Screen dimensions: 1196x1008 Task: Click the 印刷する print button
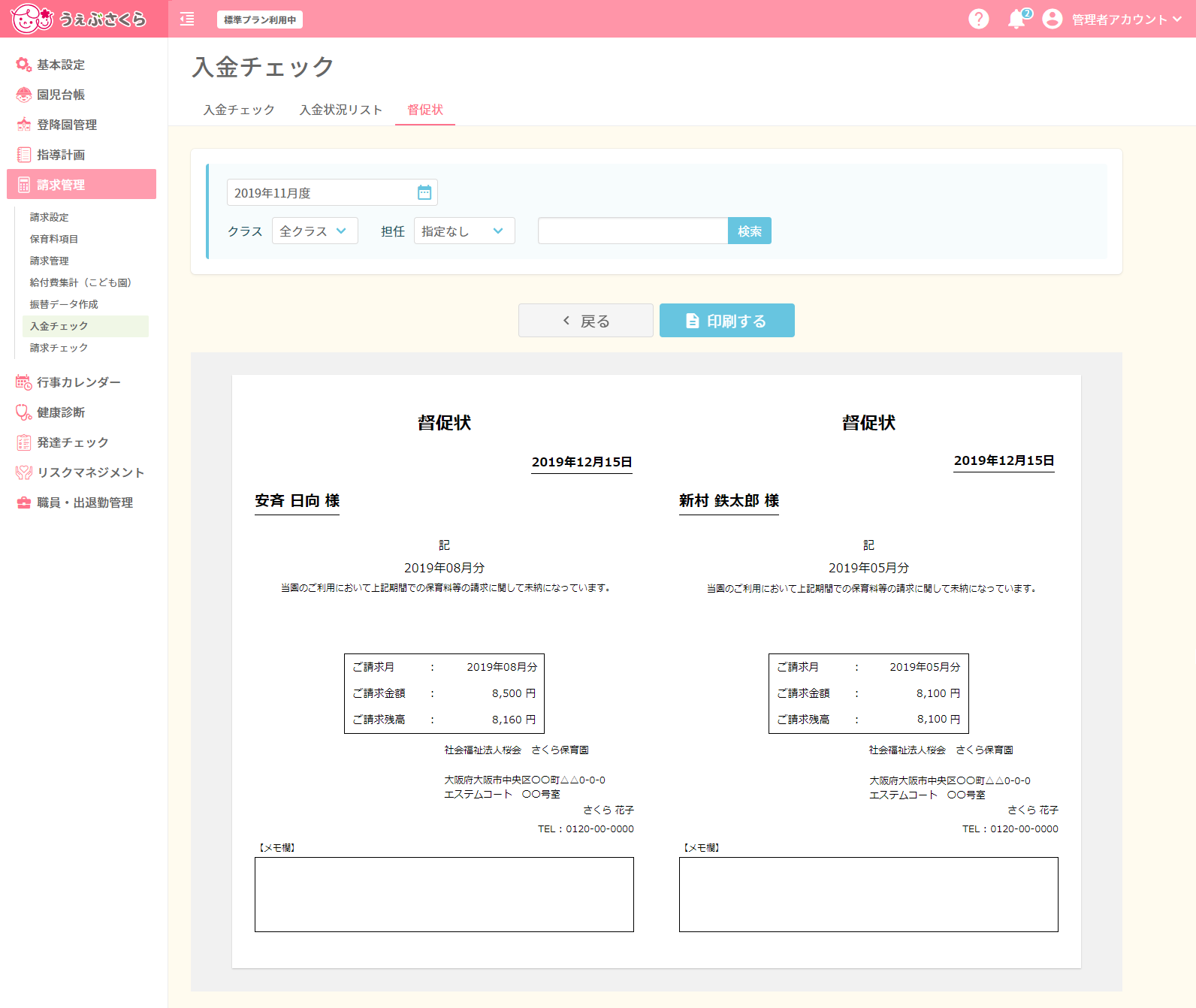click(x=727, y=321)
